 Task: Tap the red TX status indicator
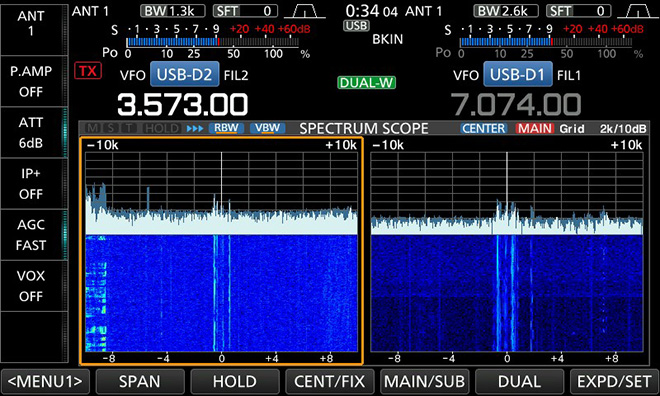(x=88, y=71)
